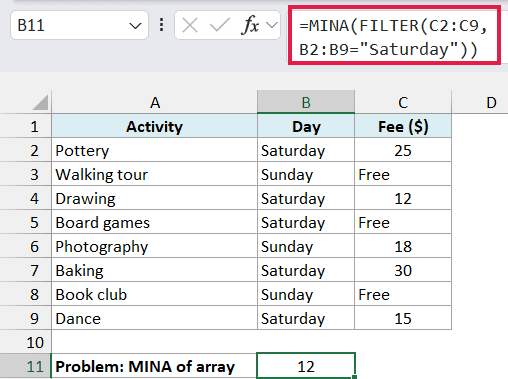Select Photography's Sunday cell

pos(306,246)
